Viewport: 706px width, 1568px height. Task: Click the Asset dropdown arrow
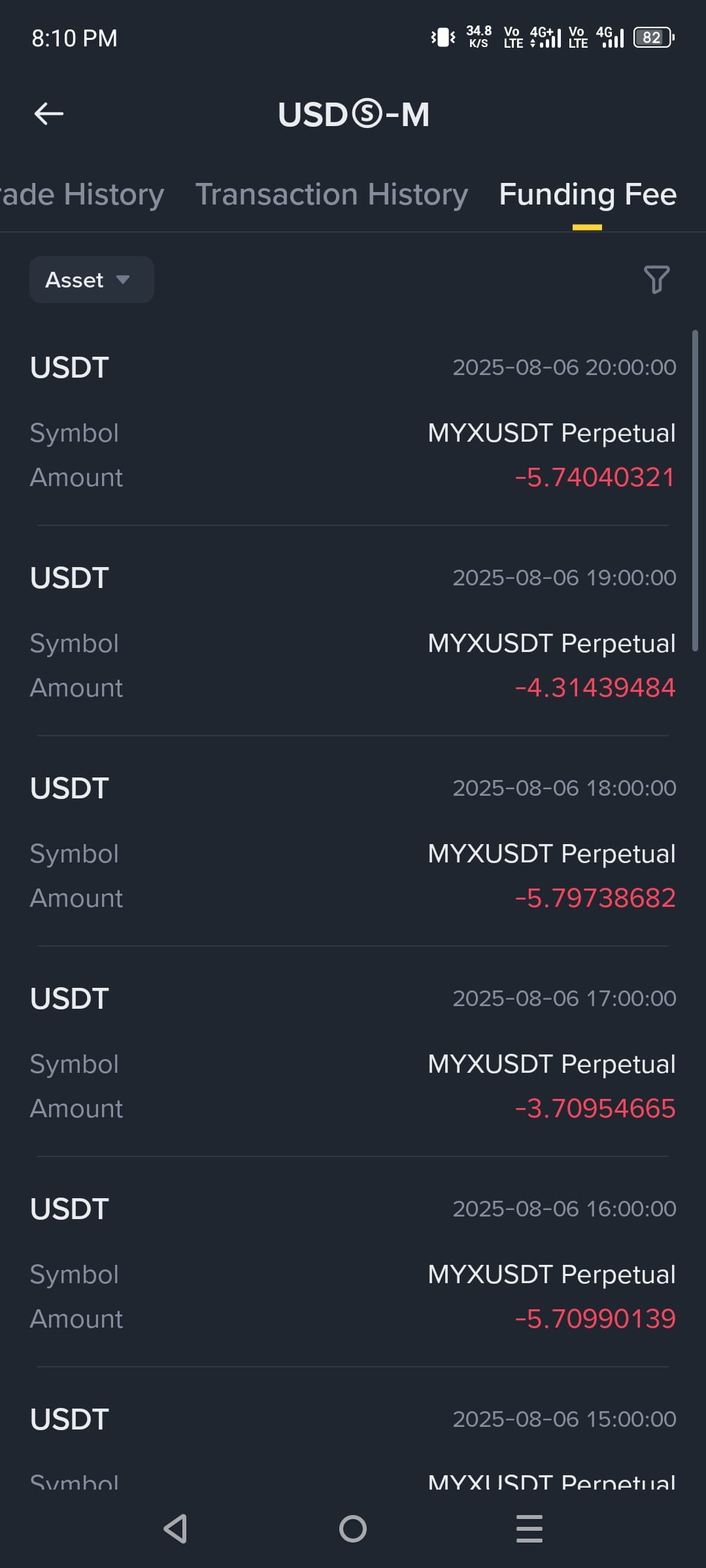[x=122, y=280]
